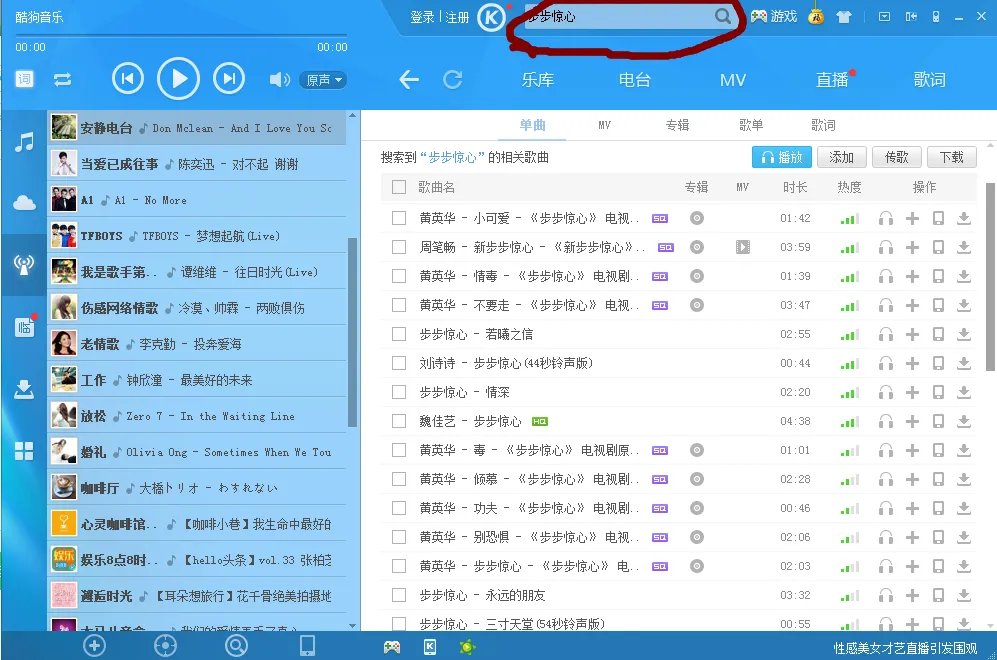Send 魏佳艺 - 步步惊心 to phone icon
Screen dimensions: 997x660
point(938,421)
